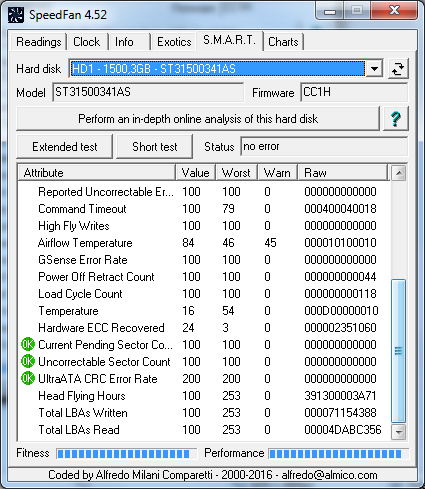Viewport: 425px width, 489px height.
Task: Click the Attribute column header
Action: point(97,173)
